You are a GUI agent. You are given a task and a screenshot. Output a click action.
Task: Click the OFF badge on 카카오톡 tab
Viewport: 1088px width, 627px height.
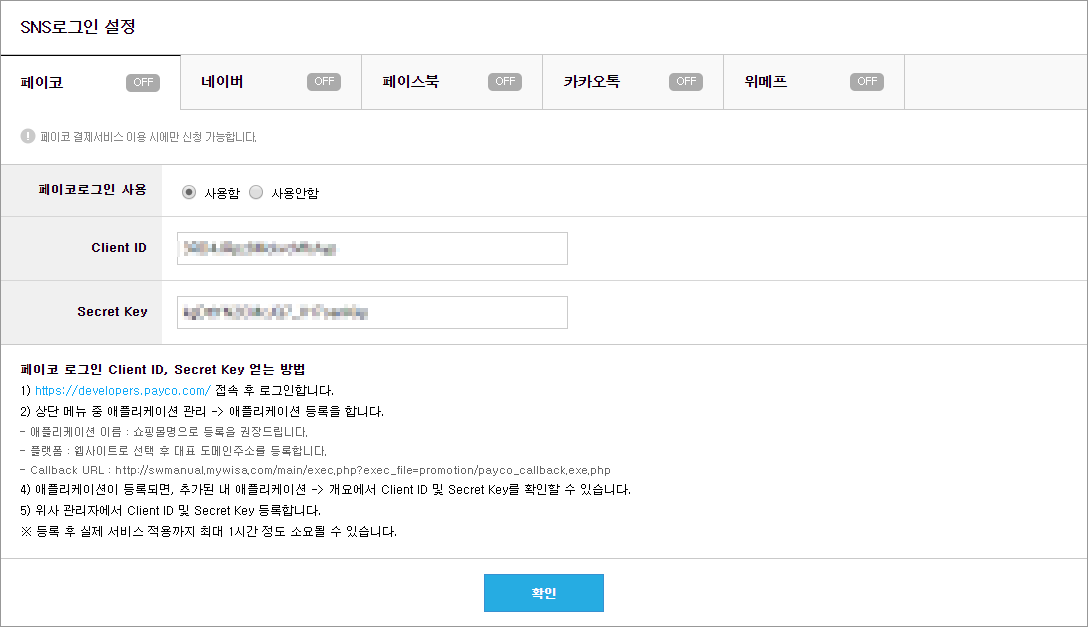click(x=686, y=82)
